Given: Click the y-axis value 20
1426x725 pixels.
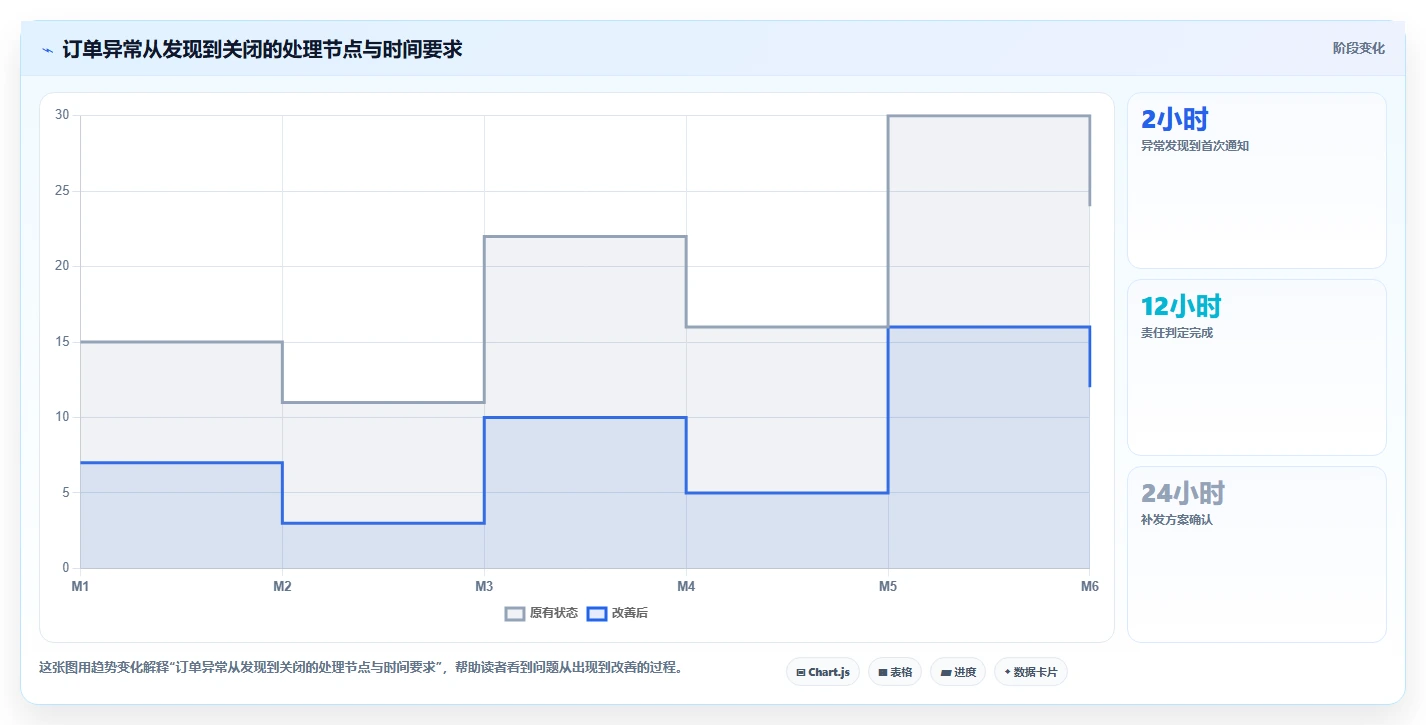Looking at the screenshot, I should pyautogui.click(x=62, y=266).
